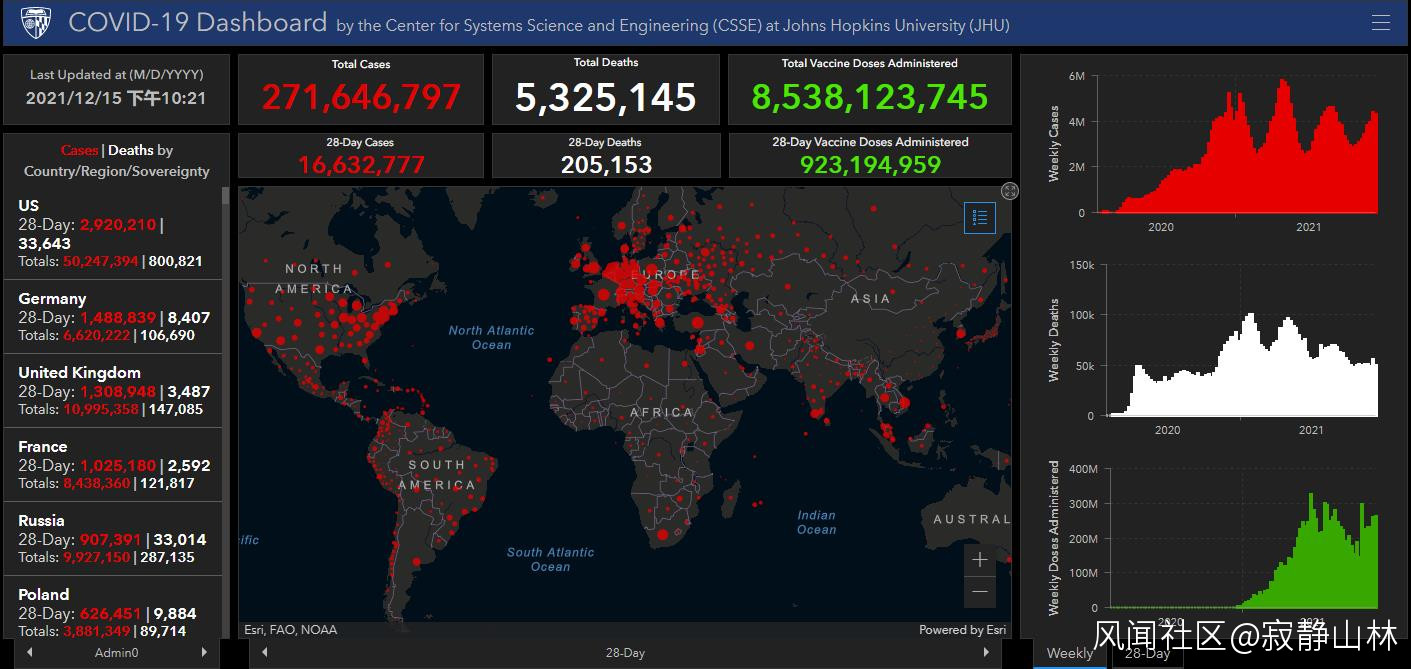The image size is (1411, 669).
Task: Switch to the 28-Day chart tab
Action: click(x=1146, y=653)
